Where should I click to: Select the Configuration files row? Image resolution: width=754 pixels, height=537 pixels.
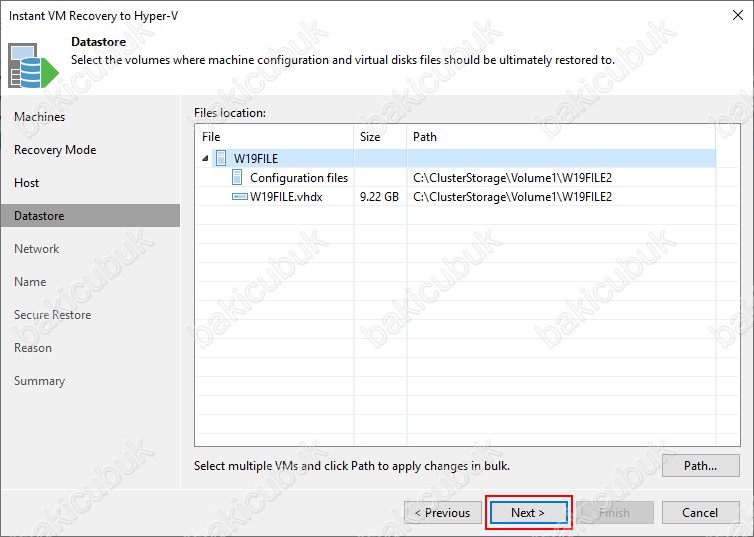pyautogui.click(x=456, y=177)
